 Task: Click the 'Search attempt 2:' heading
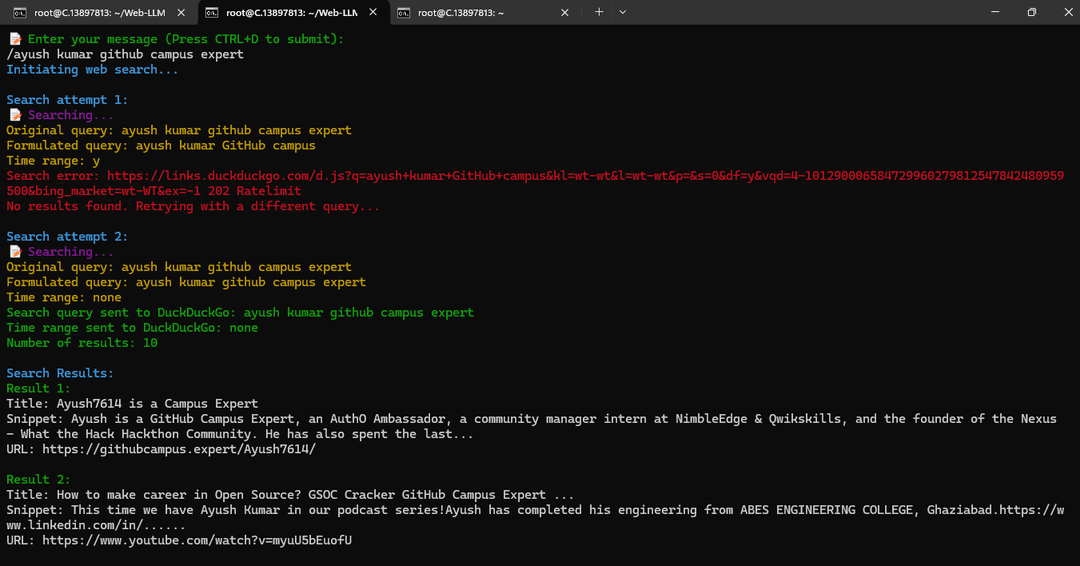pyautogui.click(x=67, y=237)
